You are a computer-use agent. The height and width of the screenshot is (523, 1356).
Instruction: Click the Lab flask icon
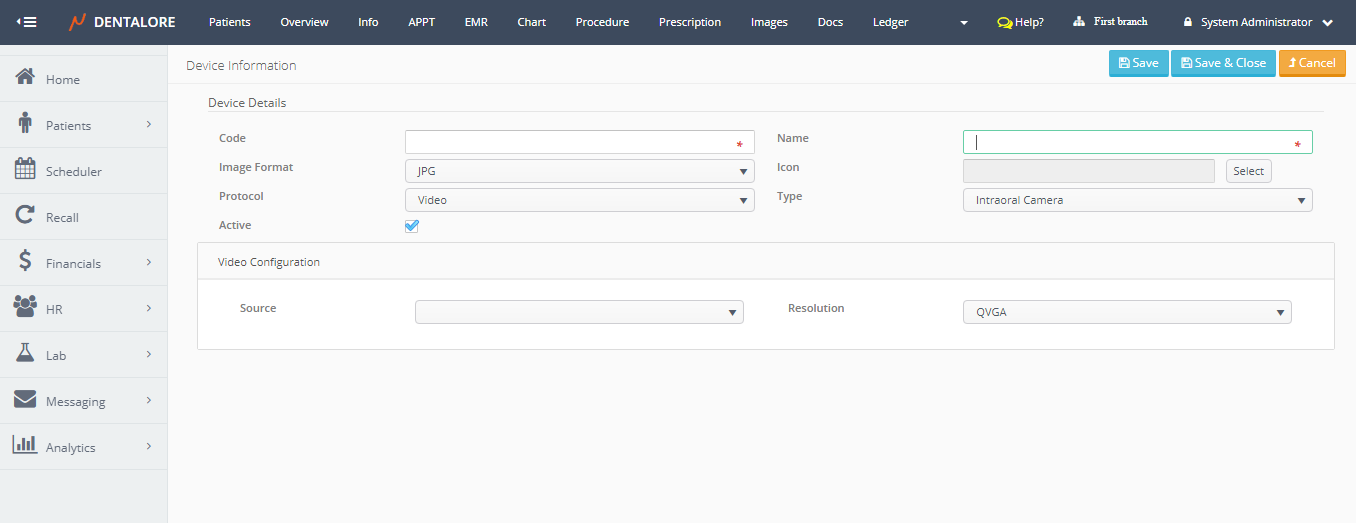coord(26,354)
